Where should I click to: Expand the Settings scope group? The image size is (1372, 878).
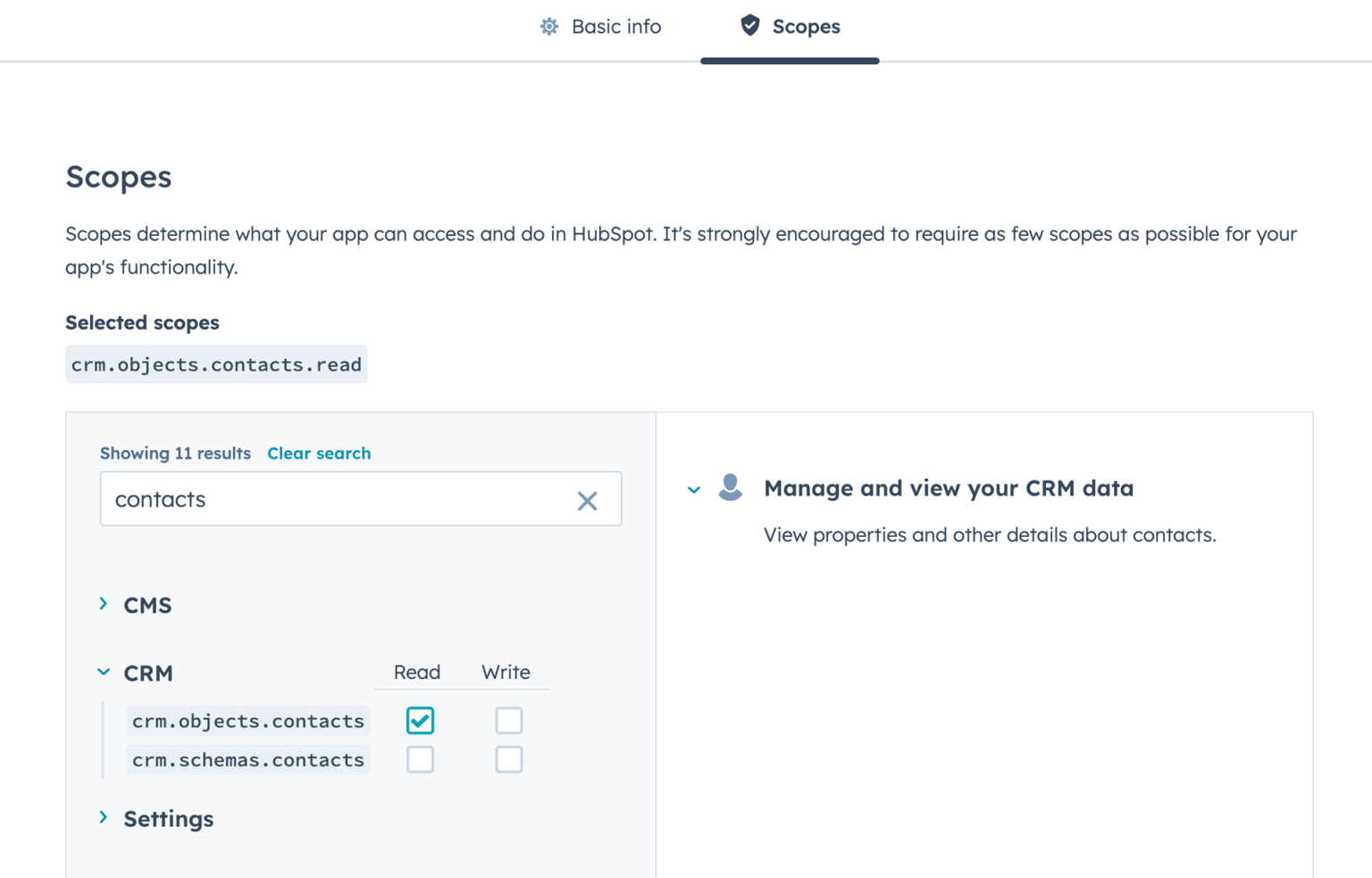[104, 818]
